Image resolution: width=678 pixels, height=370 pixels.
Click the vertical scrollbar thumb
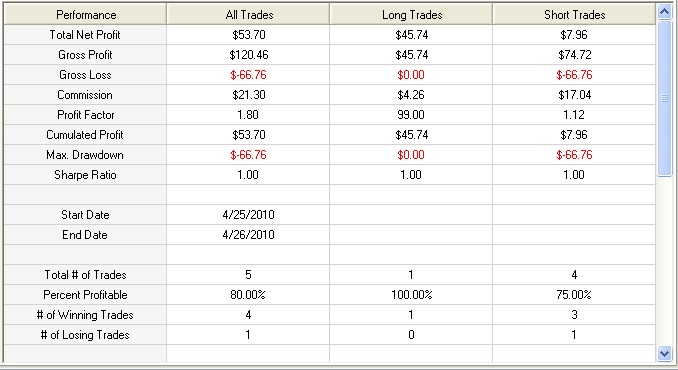pyautogui.click(x=664, y=98)
